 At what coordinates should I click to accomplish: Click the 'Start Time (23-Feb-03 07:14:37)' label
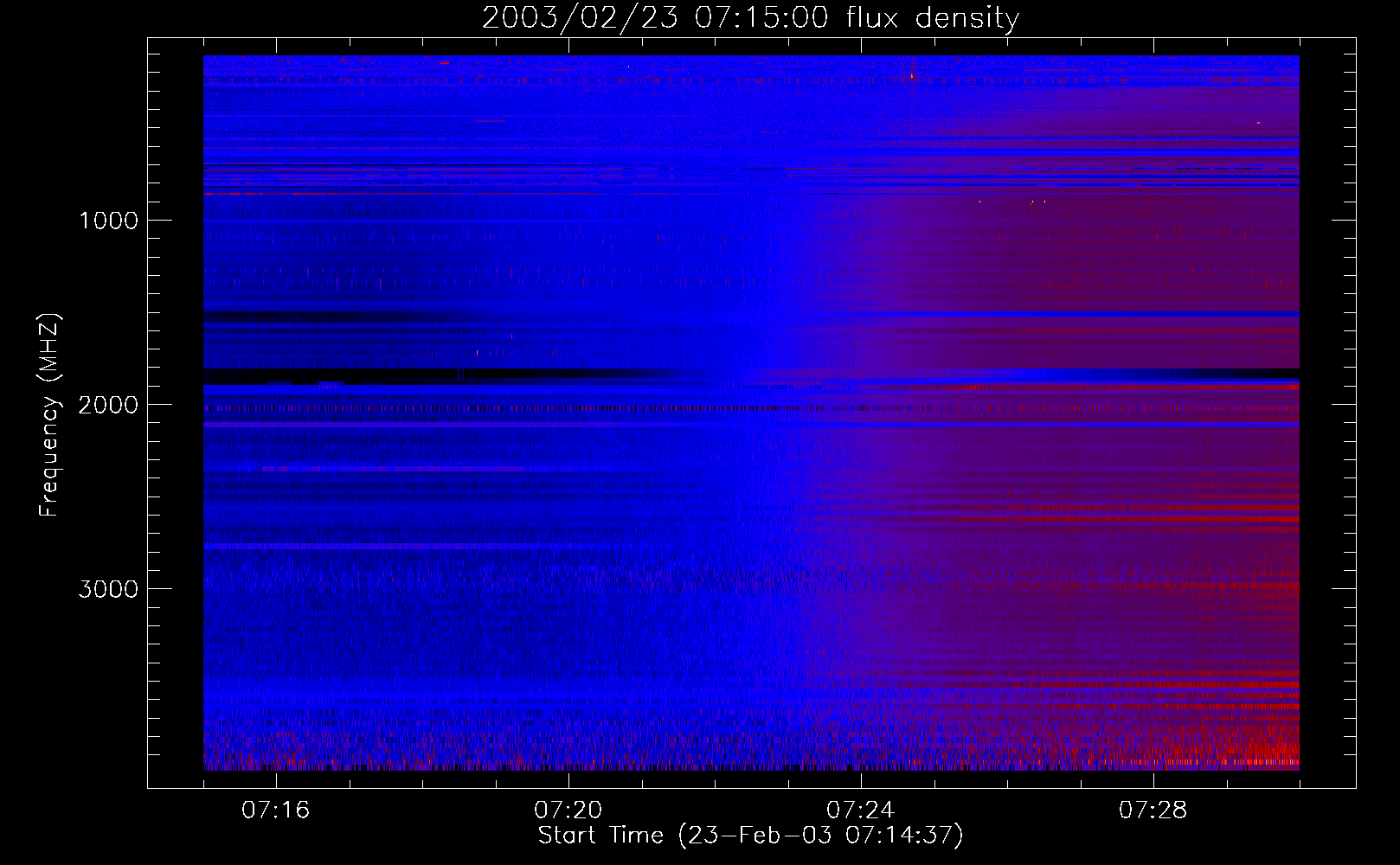750,836
